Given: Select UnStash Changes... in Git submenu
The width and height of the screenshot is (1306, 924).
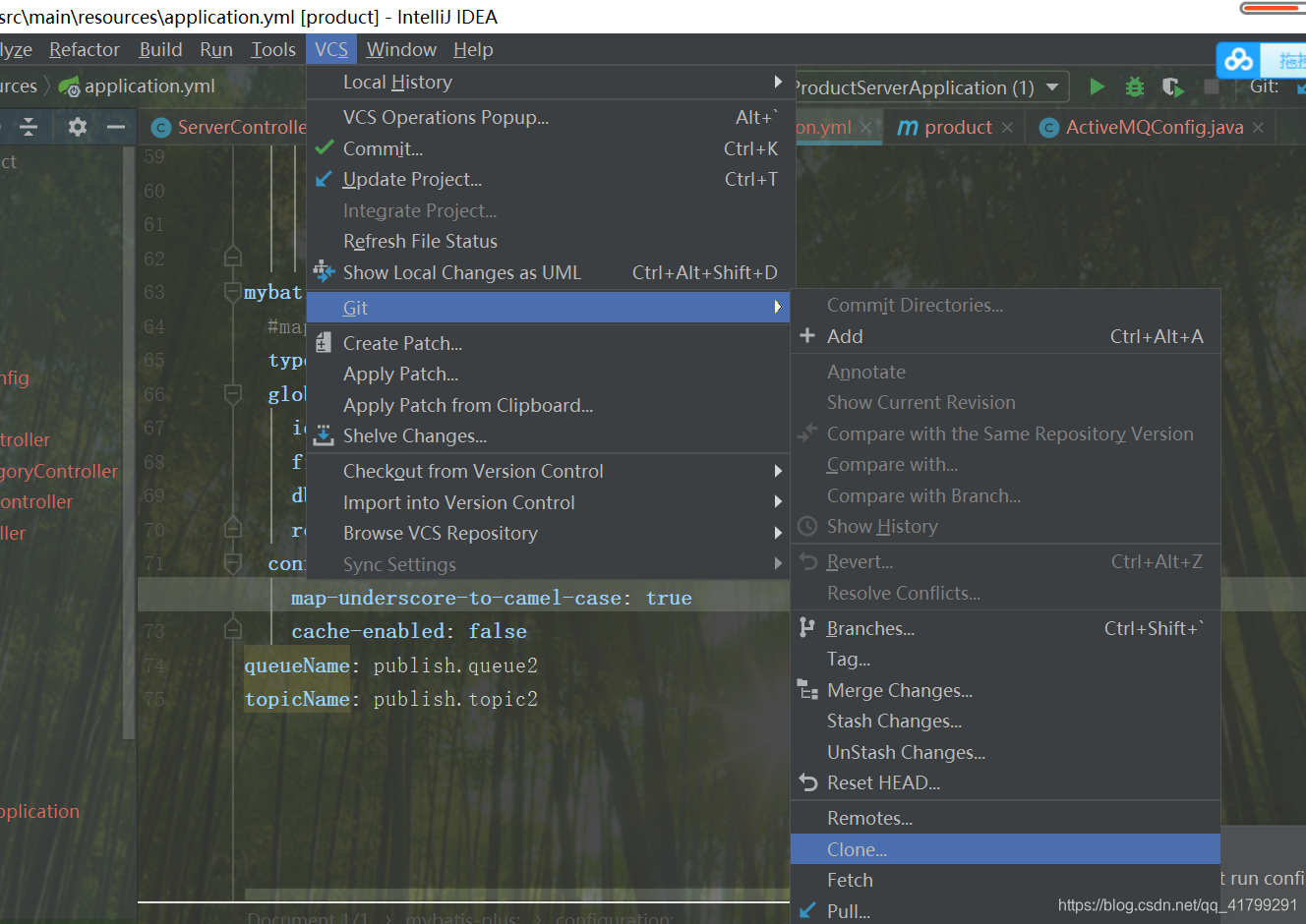Looking at the screenshot, I should (x=1005, y=752).
